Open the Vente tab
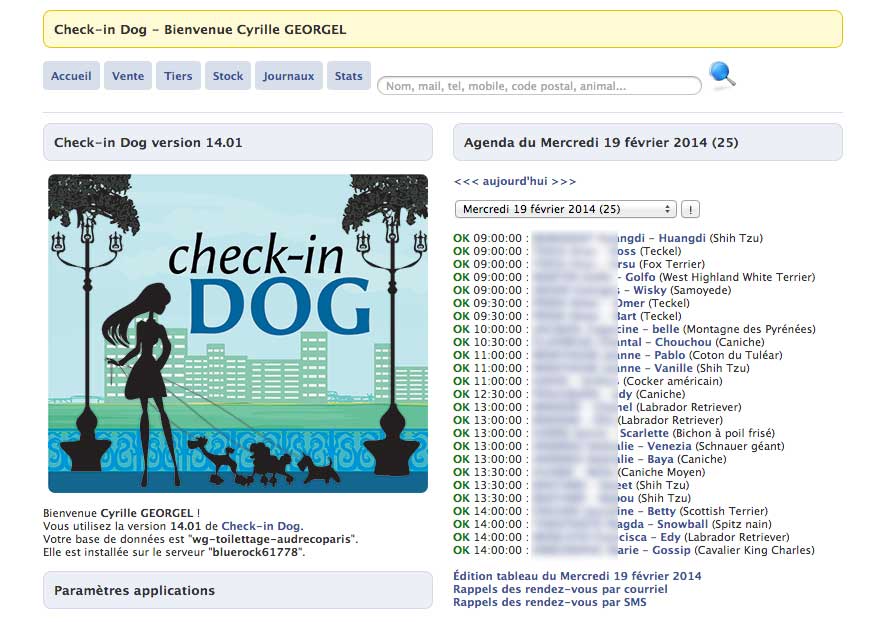This screenshot has width=880, height=622. [128, 76]
